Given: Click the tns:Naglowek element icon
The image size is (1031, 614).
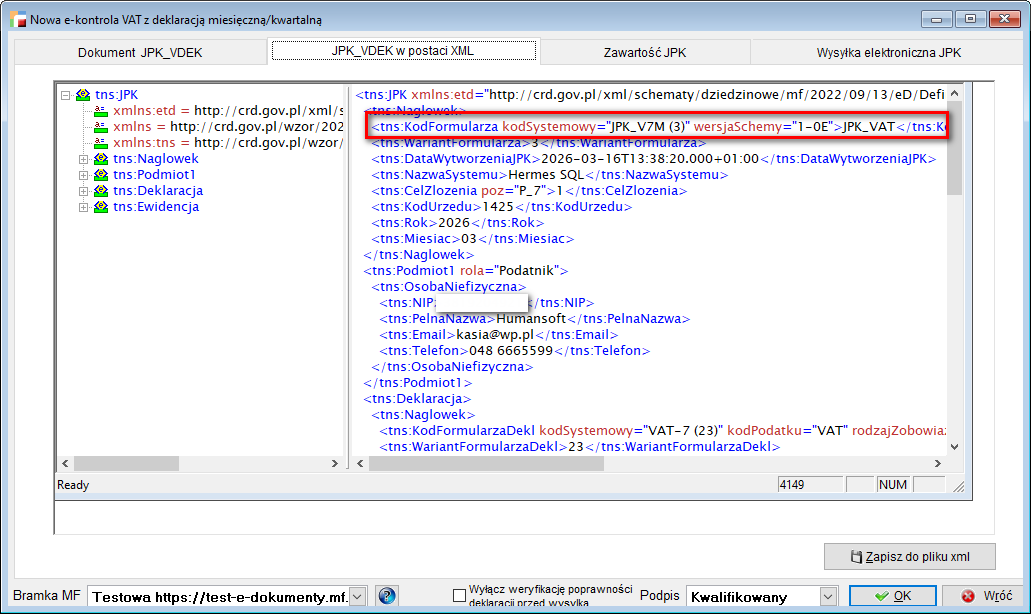Looking at the screenshot, I should coord(100,159).
